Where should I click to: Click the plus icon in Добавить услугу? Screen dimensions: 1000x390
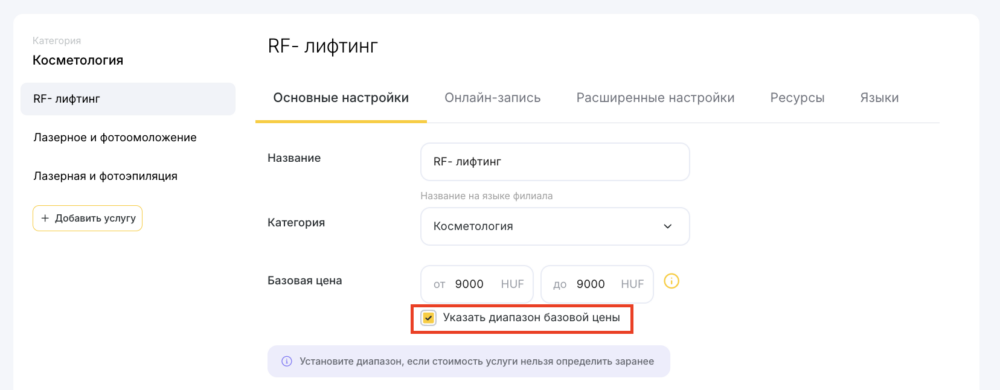tap(45, 218)
